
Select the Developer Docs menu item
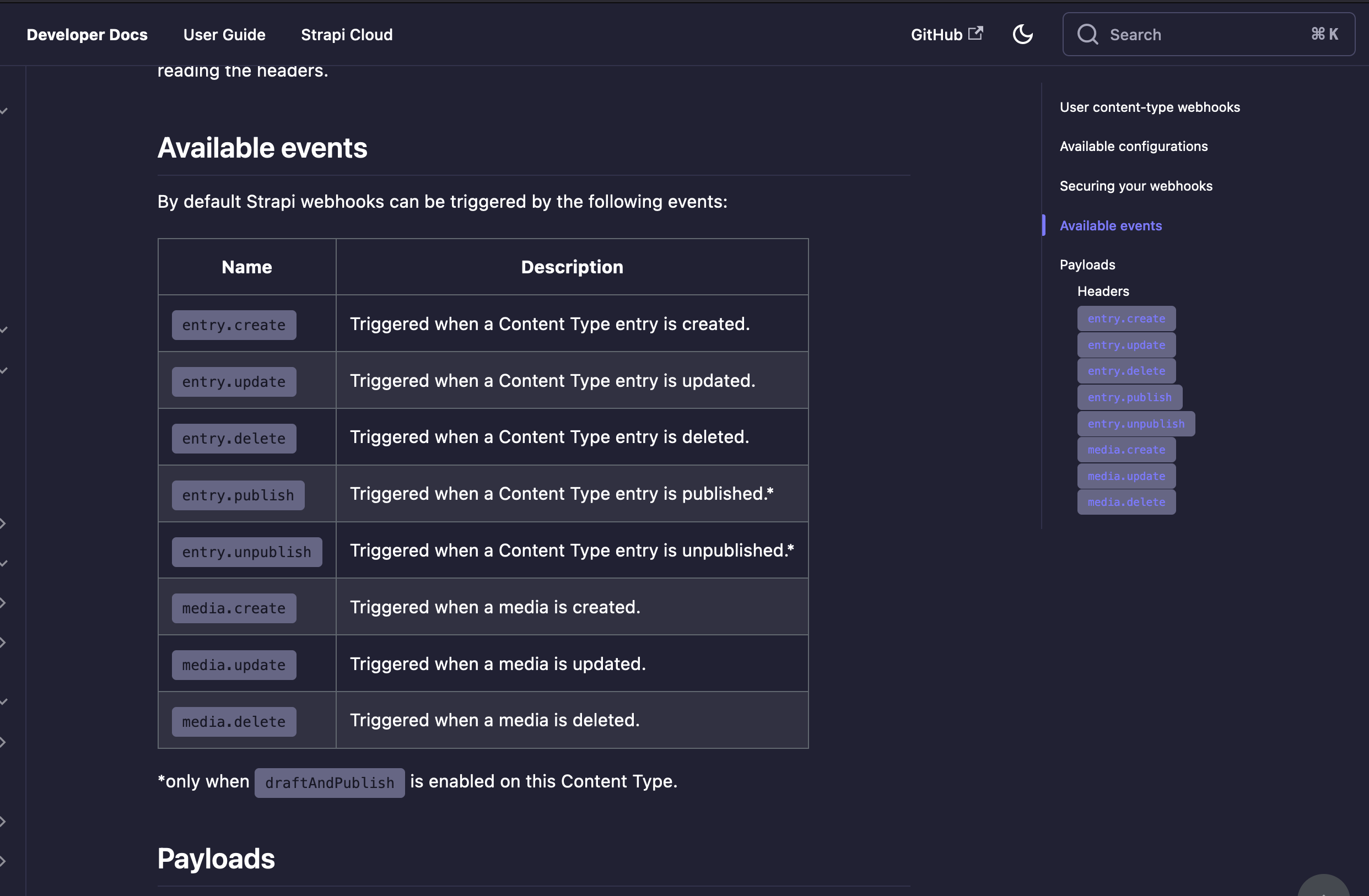(87, 35)
